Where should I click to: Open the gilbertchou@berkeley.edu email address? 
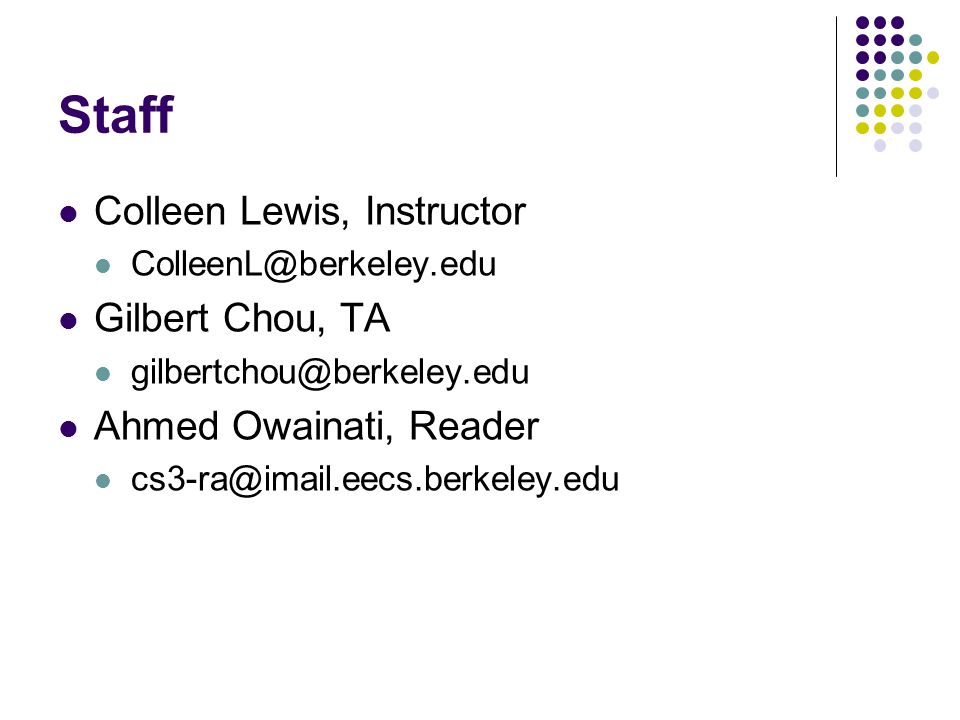pyautogui.click(x=330, y=373)
